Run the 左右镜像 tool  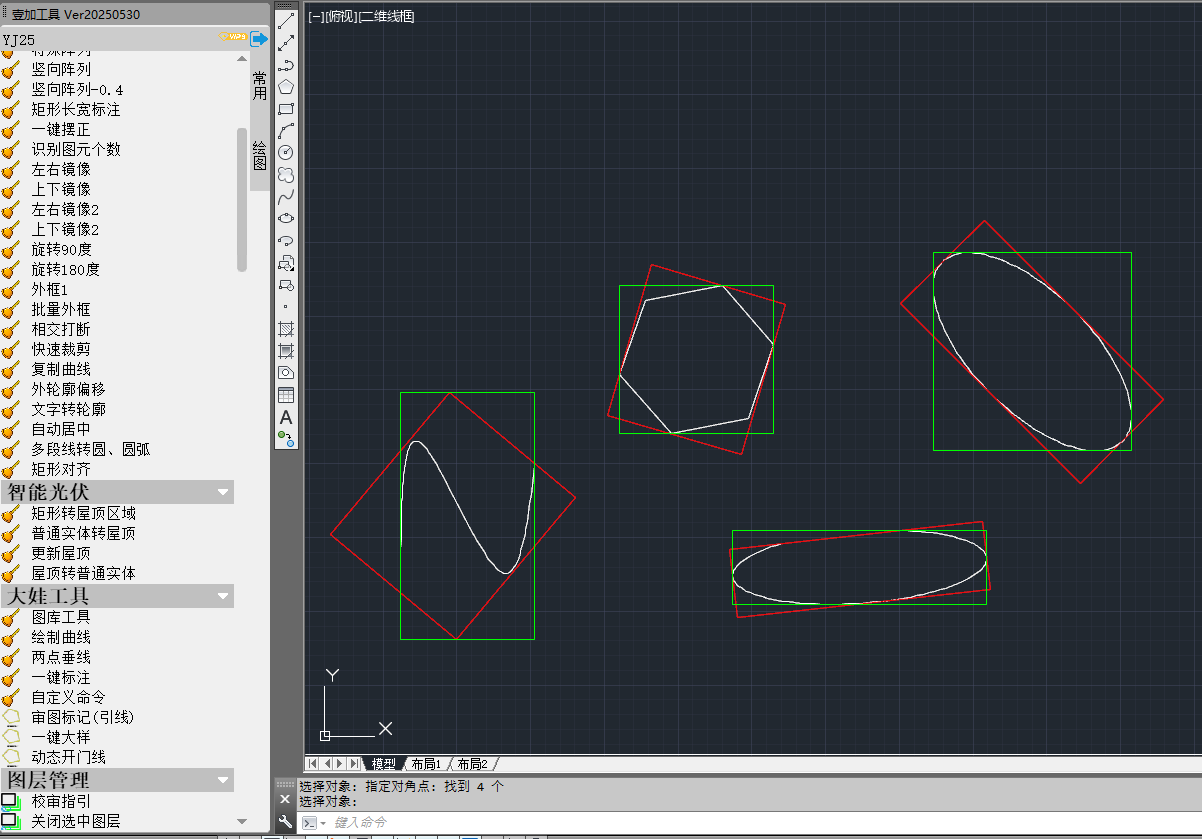61,169
